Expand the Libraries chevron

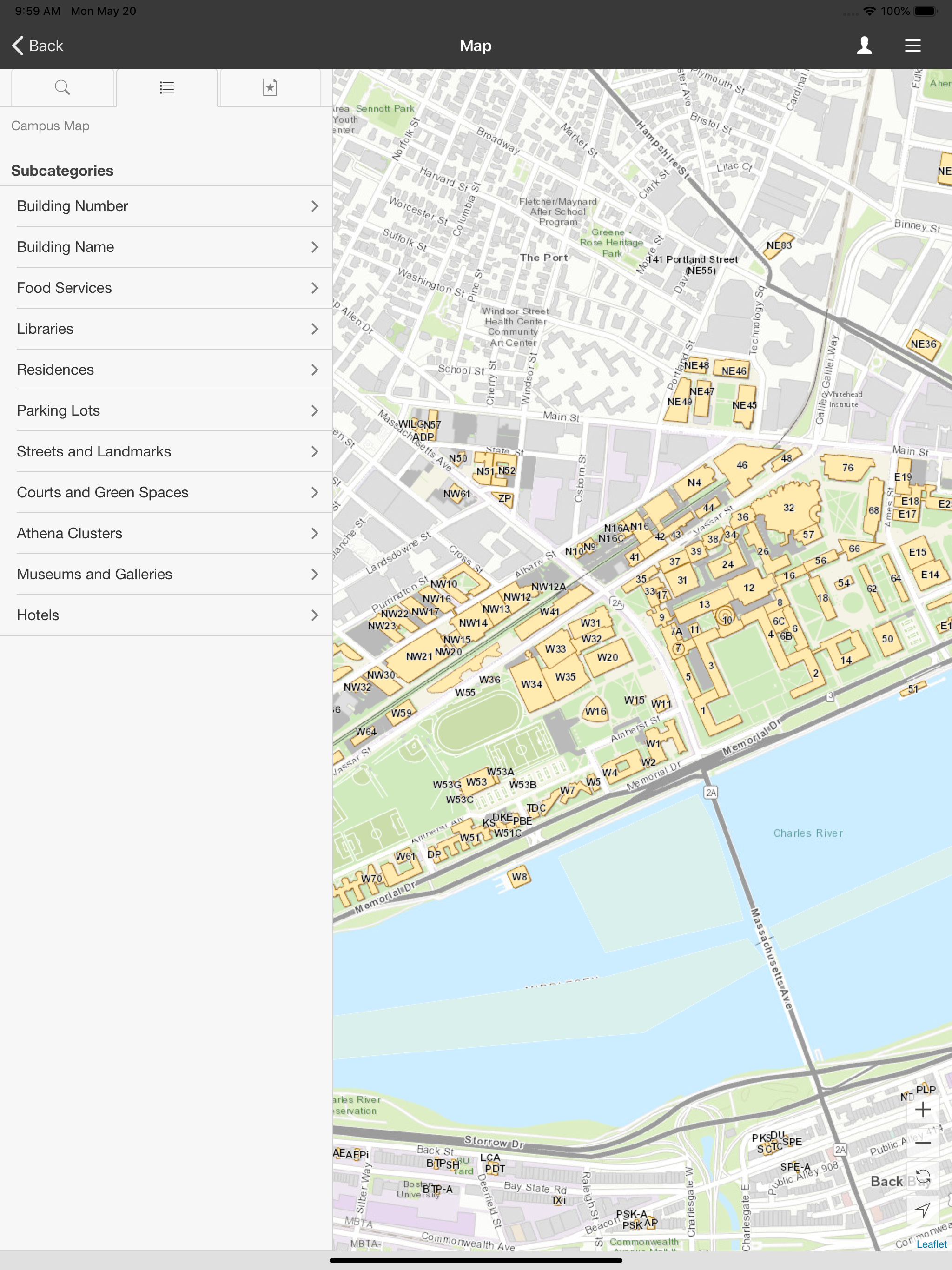pyautogui.click(x=314, y=329)
